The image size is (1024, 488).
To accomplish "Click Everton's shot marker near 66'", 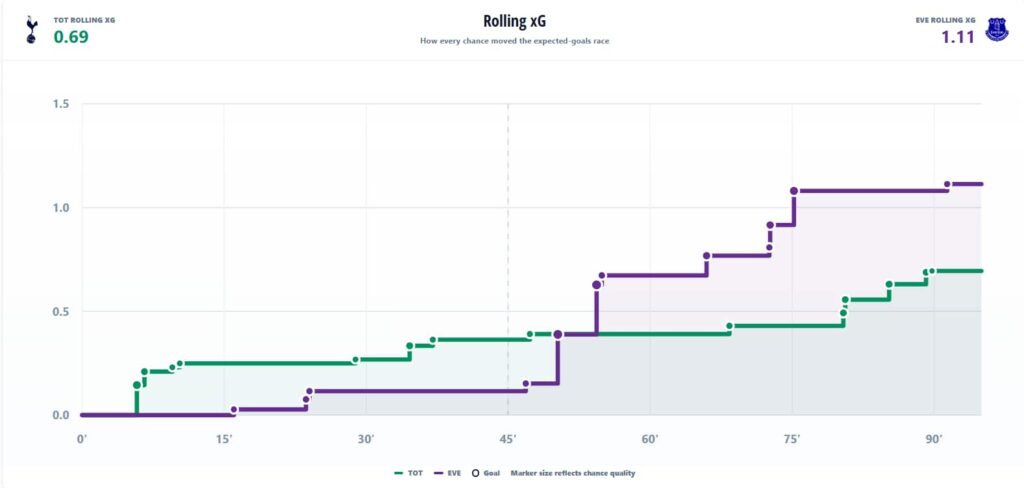I will pos(707,256).
